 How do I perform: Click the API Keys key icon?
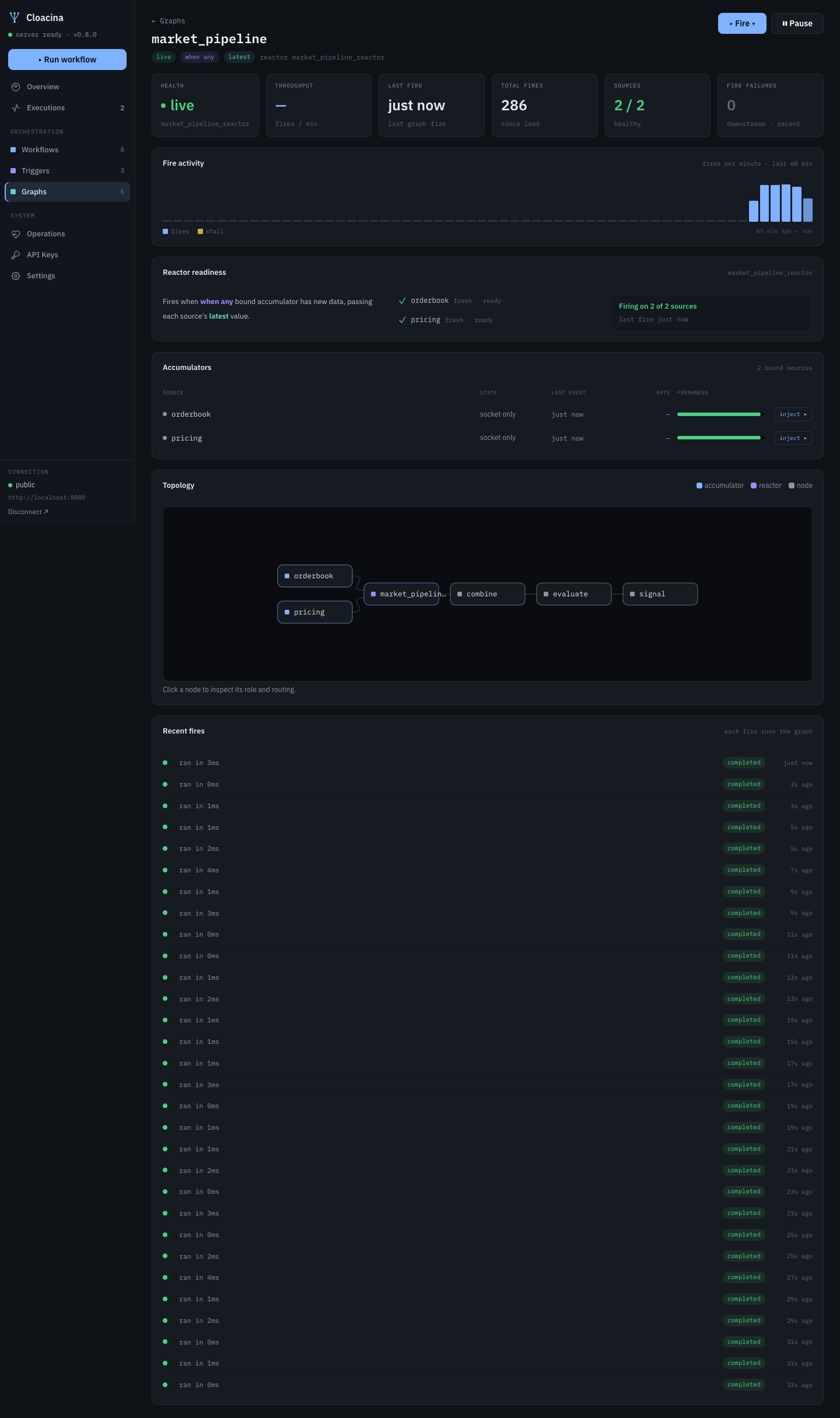click(x=16, y=255)
